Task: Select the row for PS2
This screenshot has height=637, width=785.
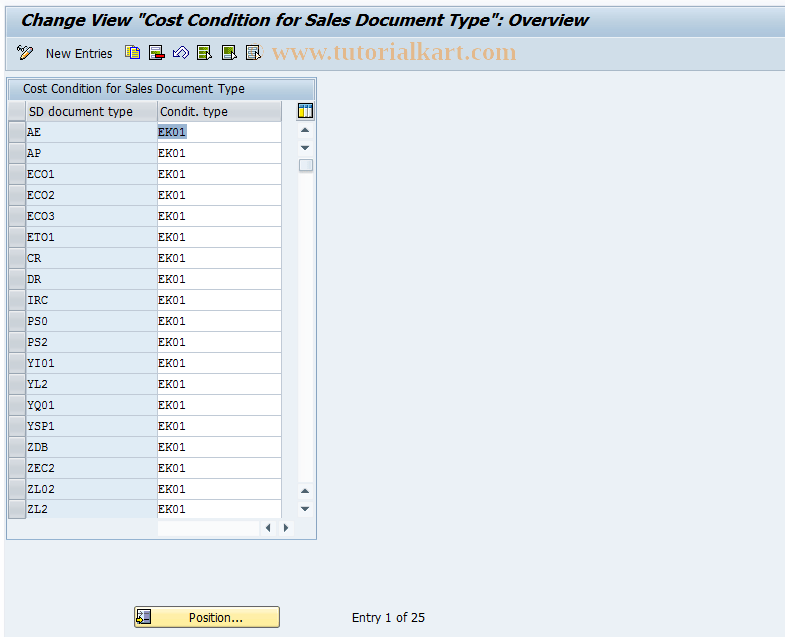Action: click(x=17, y=343)
